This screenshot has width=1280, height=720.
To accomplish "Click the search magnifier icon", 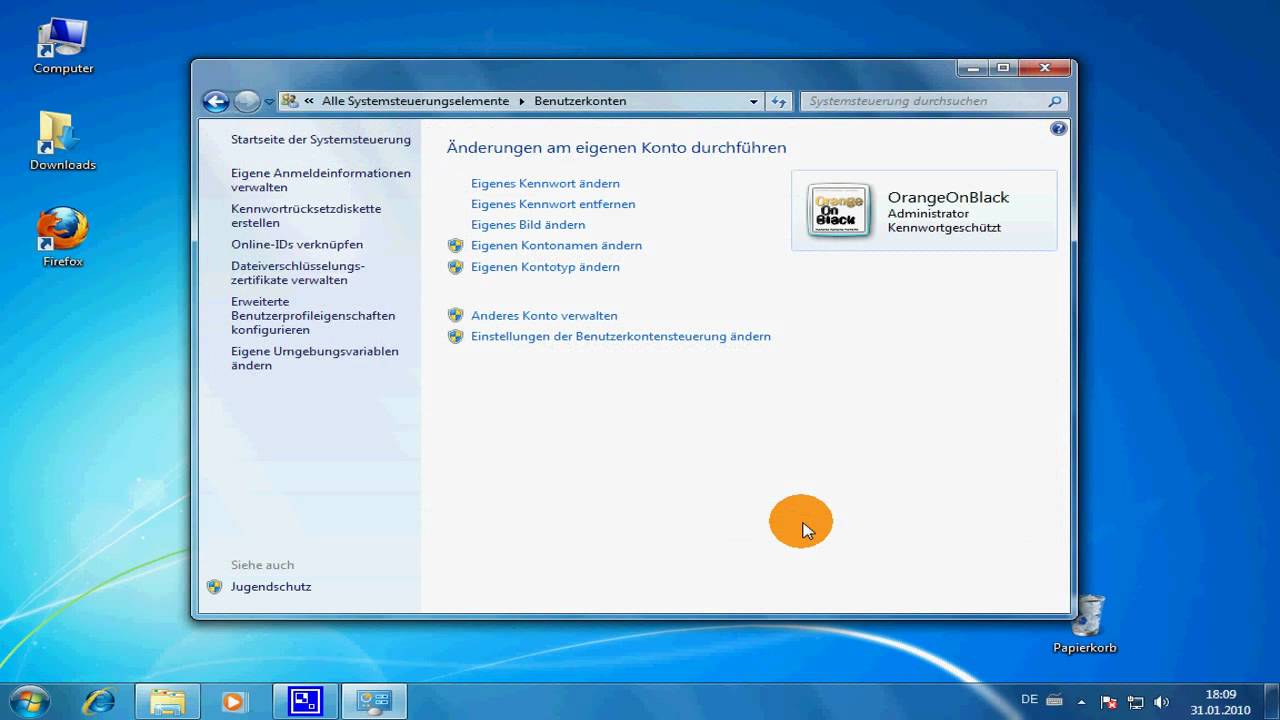I will [x=1054, y=101].
